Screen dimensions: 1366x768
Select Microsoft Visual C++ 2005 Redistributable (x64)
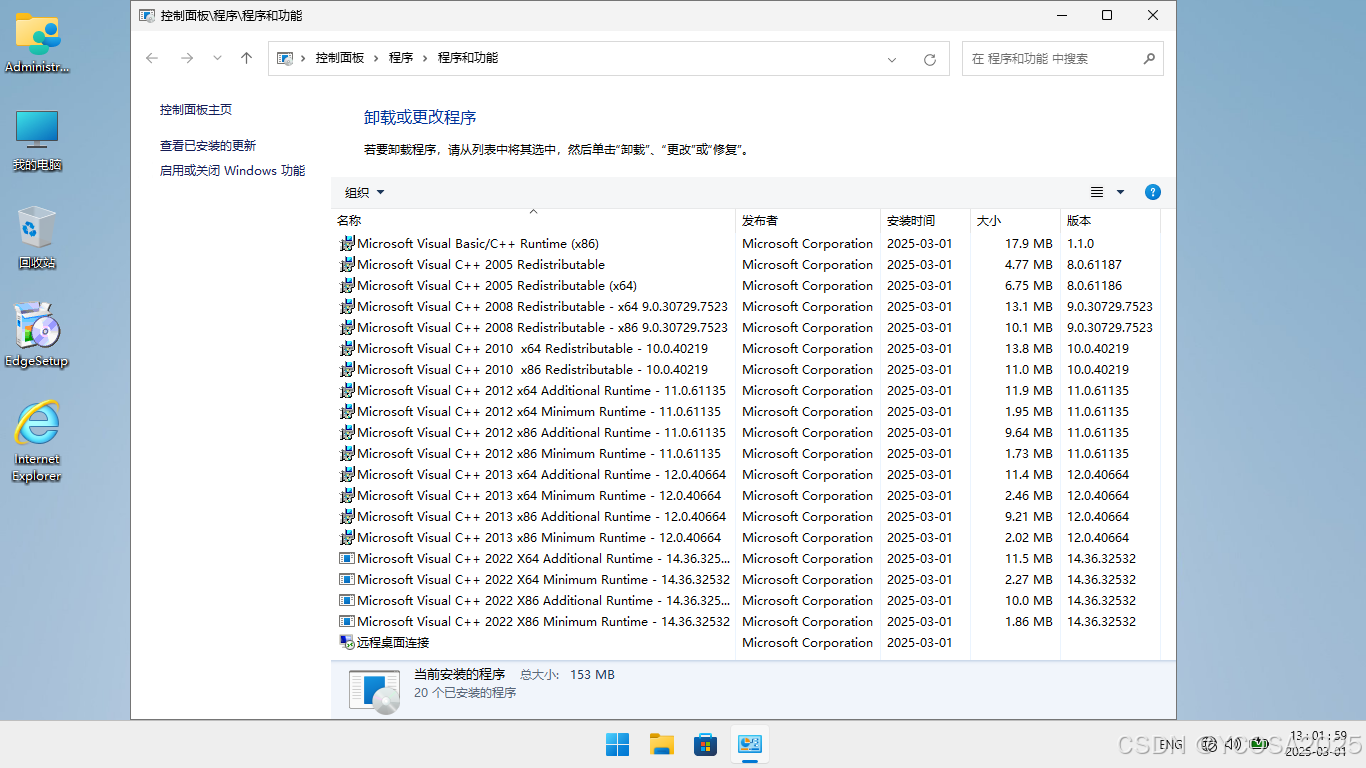point(745,285)
